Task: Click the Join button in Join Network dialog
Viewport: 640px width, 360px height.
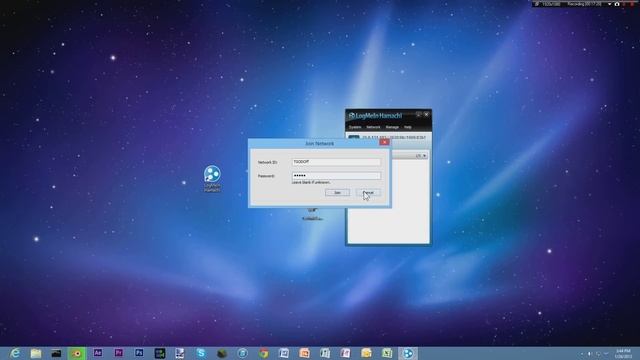Action: point(337,192)
